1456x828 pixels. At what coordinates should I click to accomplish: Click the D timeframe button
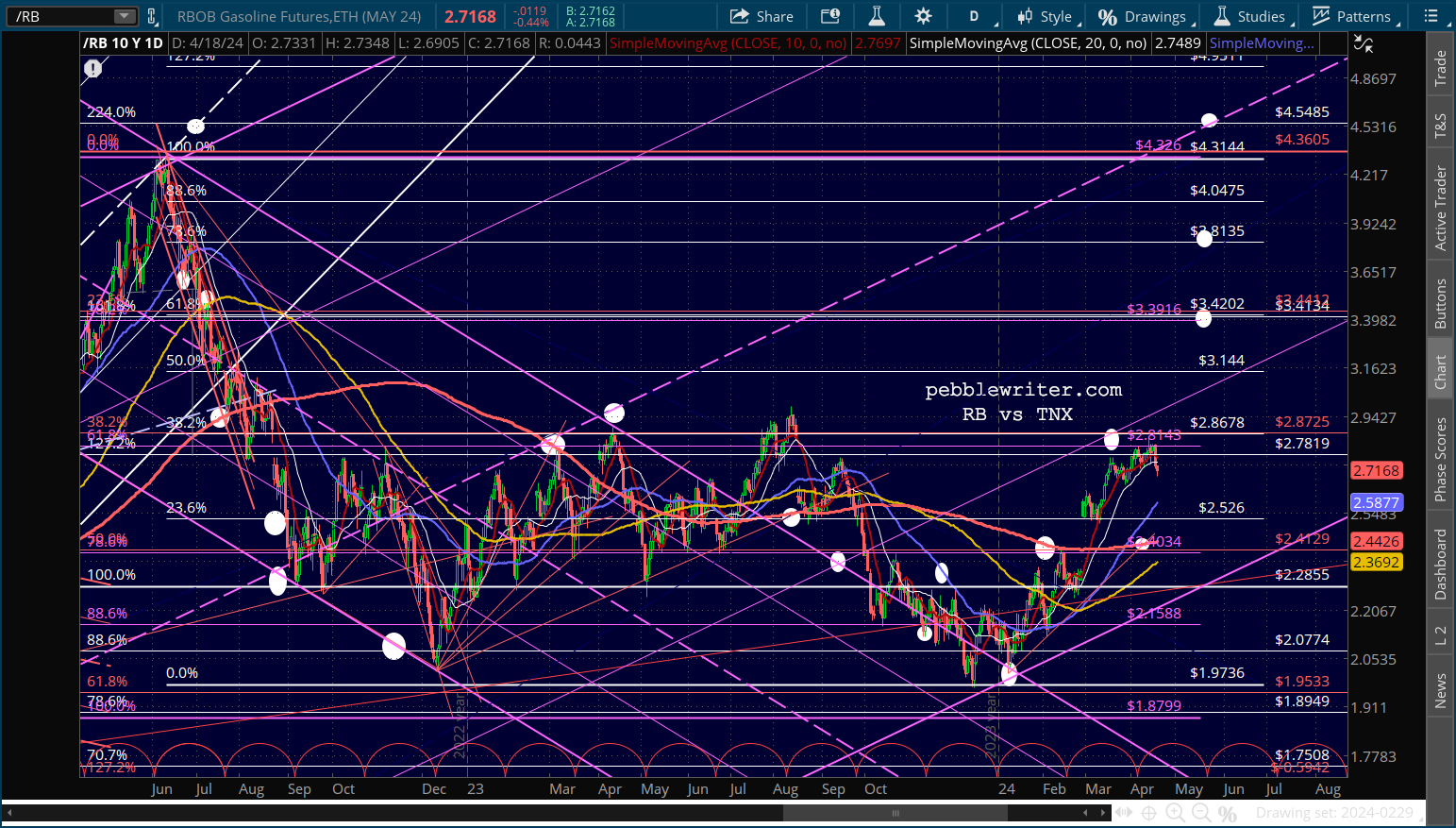click(974, 16)
